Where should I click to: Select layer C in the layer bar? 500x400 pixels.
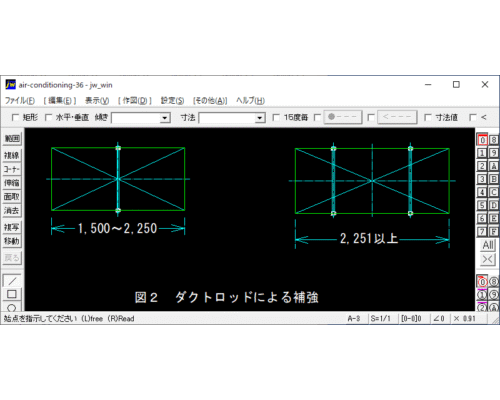point(494,192)
